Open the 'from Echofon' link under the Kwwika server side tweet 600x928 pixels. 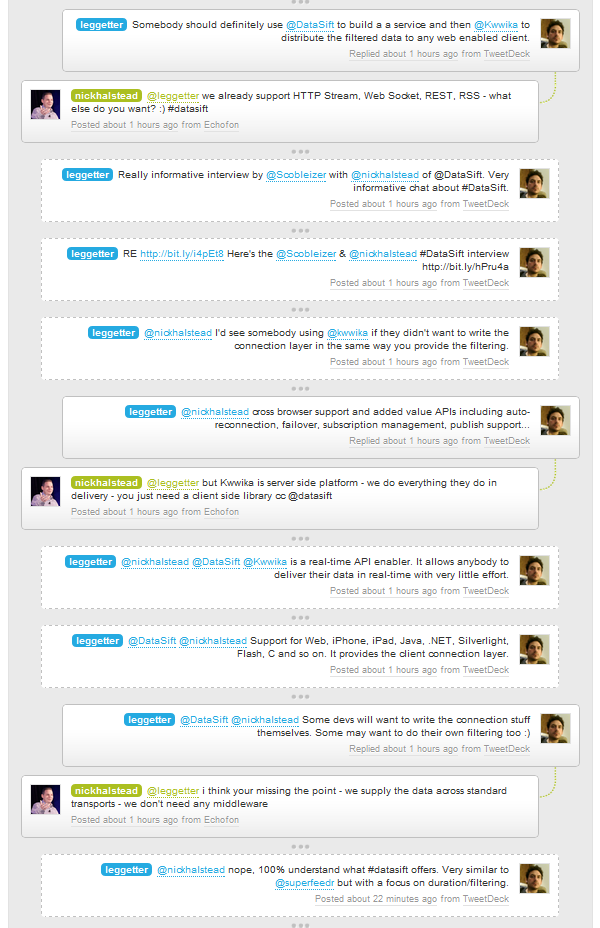[210, 512]
